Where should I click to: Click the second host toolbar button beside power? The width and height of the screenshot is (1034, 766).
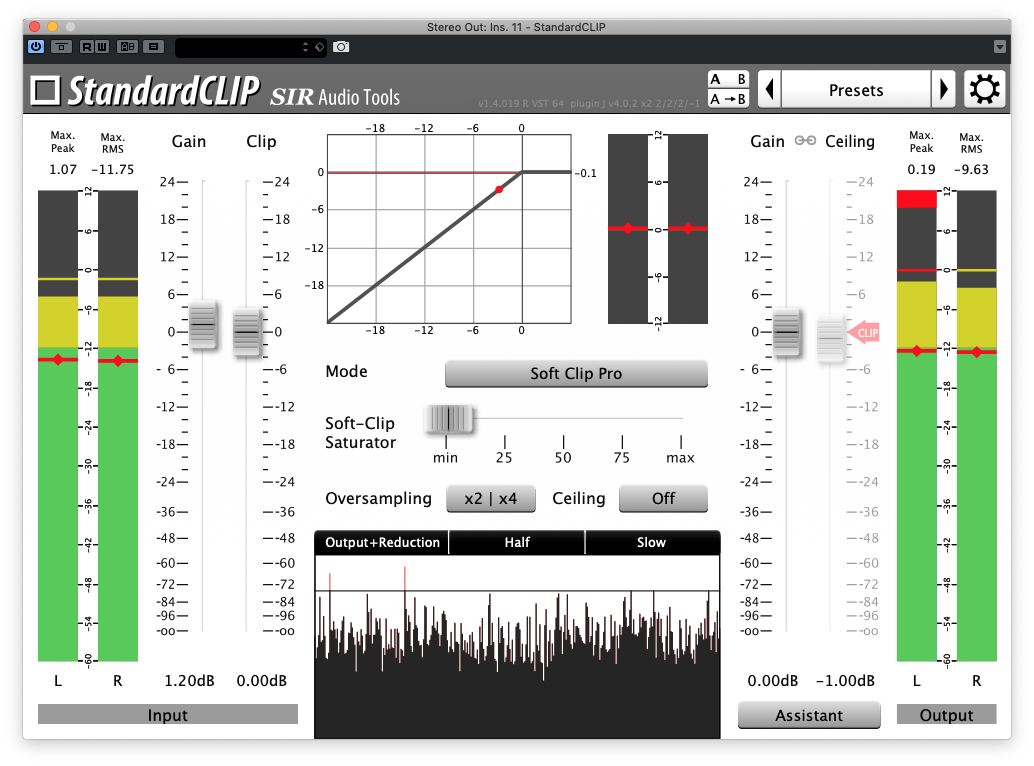click(x=61, y=47)
